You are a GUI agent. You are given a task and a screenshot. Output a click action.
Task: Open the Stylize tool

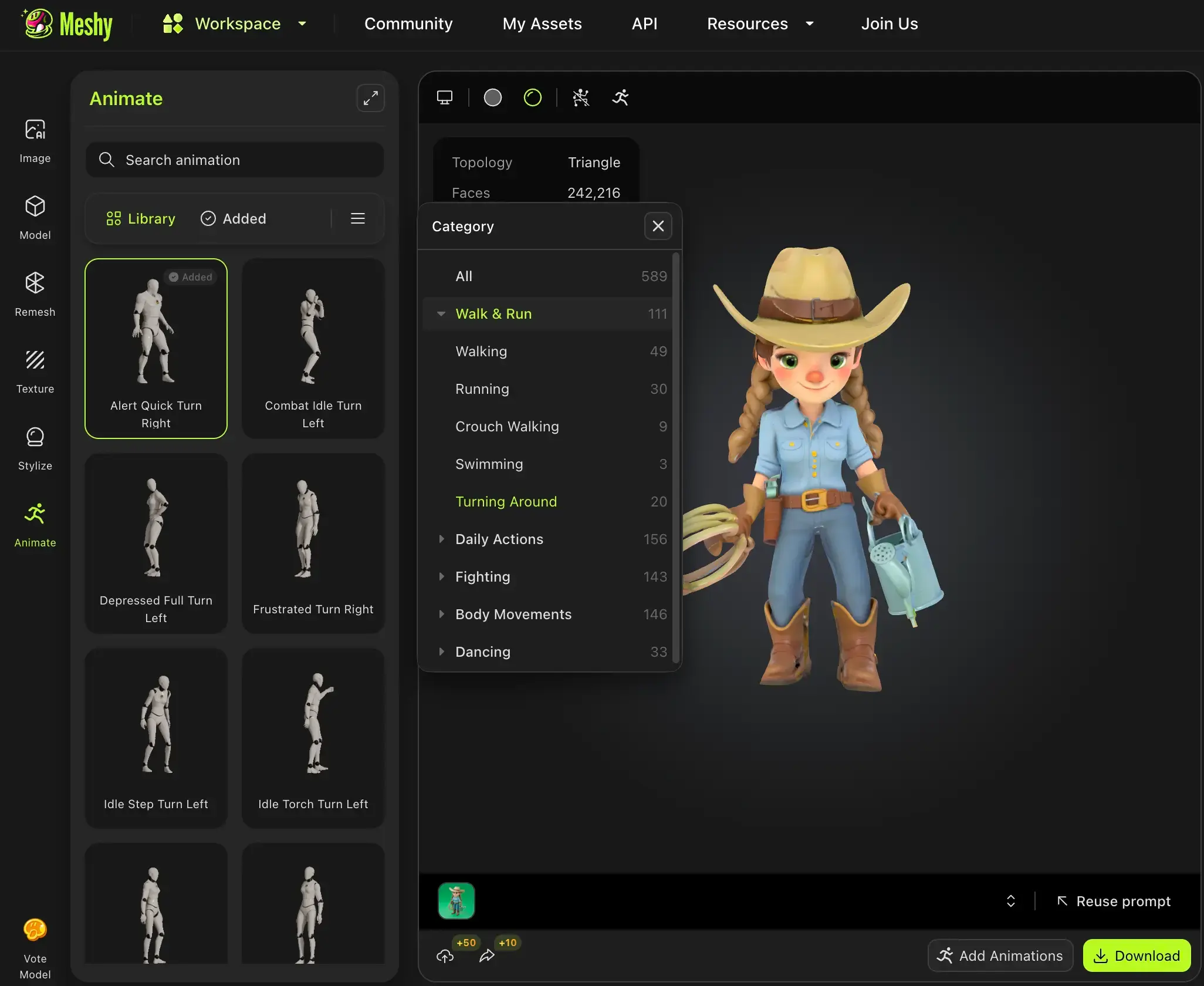click(x=35, y=448)
